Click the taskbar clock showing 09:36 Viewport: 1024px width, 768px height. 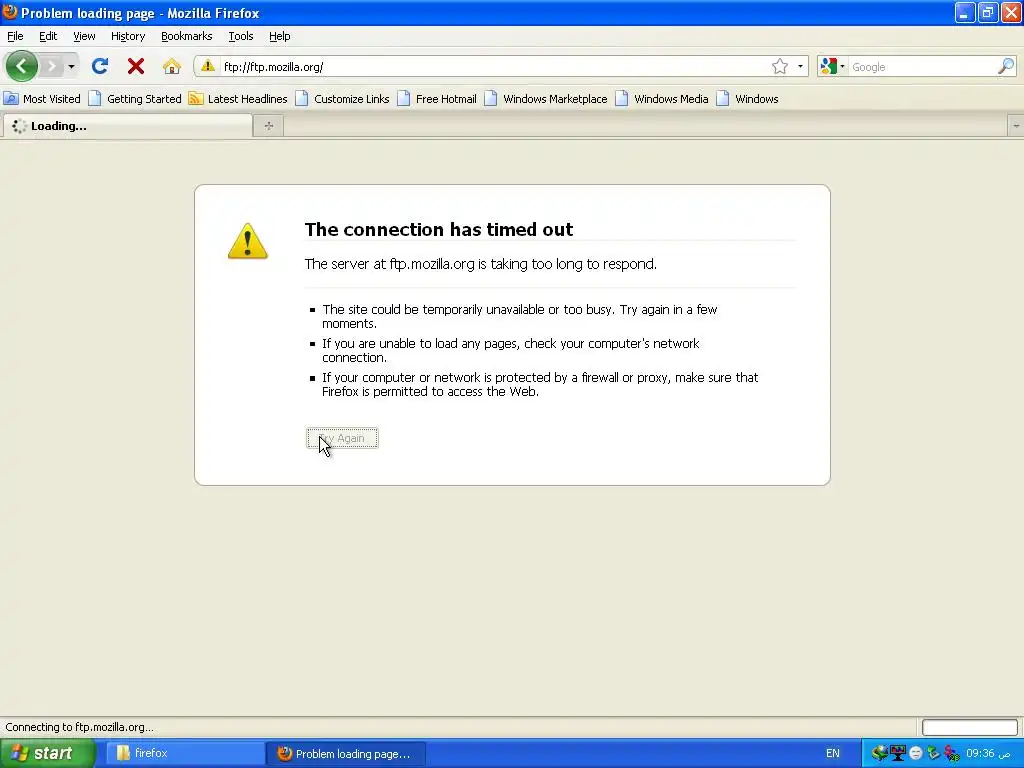pos(988,753)
